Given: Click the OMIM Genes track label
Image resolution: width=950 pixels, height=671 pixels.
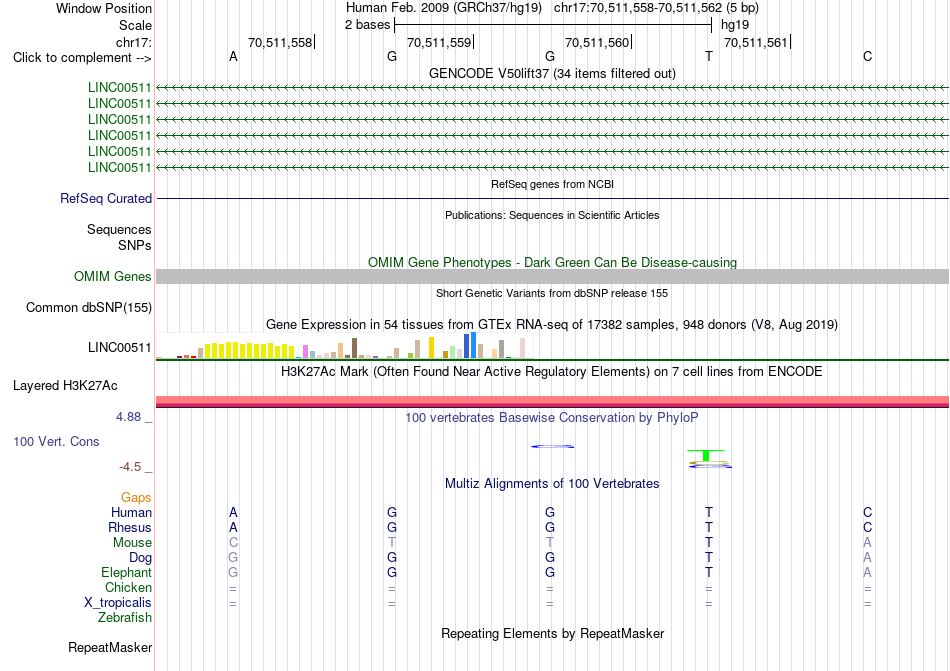Looking at the screenshot, I should coord(113,277).
